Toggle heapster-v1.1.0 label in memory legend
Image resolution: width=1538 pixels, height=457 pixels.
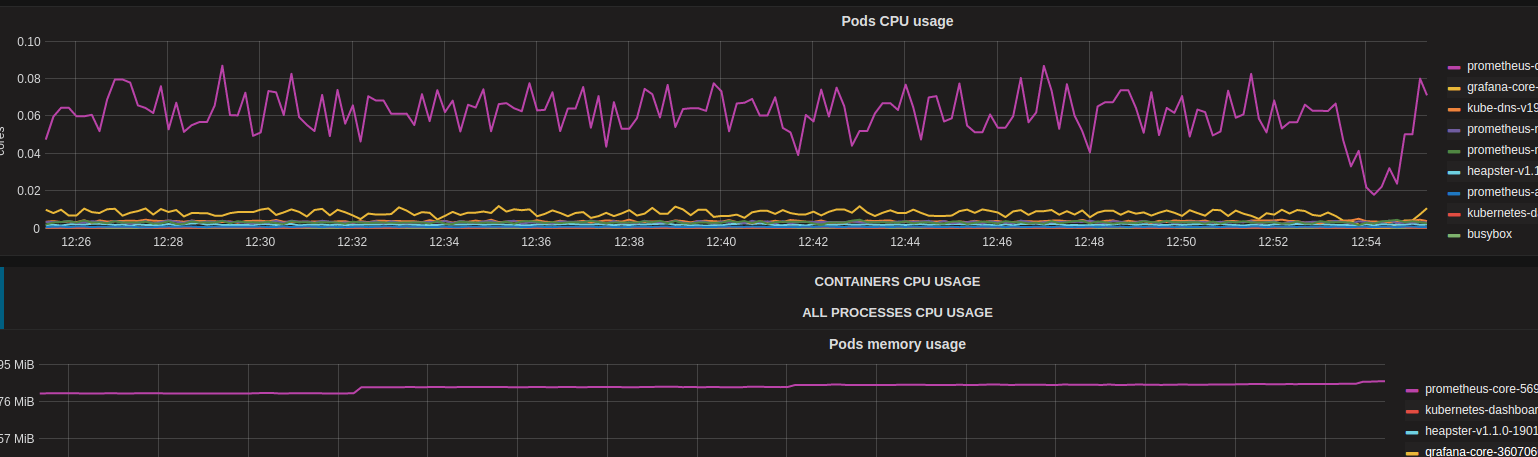point(1480,431)
